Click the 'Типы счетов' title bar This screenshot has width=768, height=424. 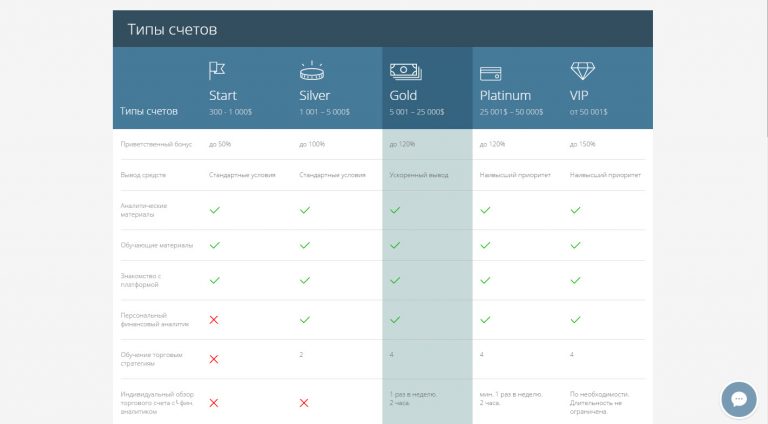click(383, 29)
